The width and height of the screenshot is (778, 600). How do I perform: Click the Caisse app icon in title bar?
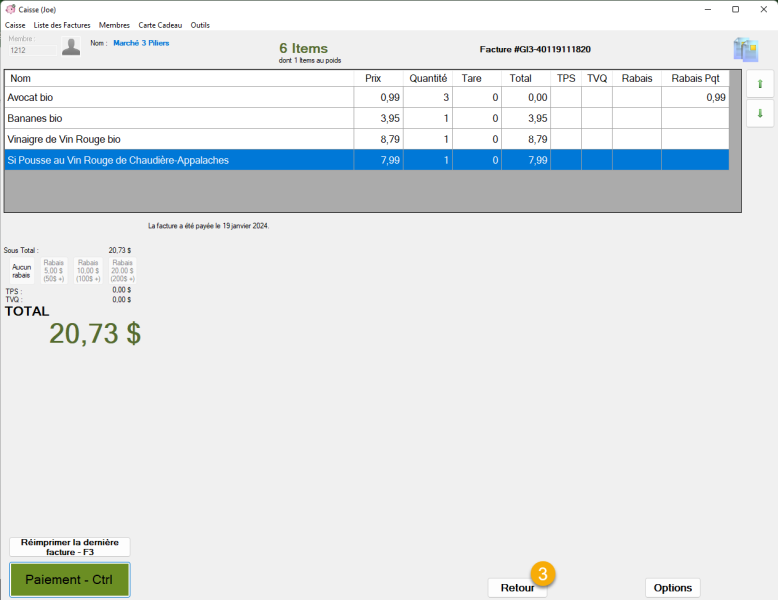[10, 9]
